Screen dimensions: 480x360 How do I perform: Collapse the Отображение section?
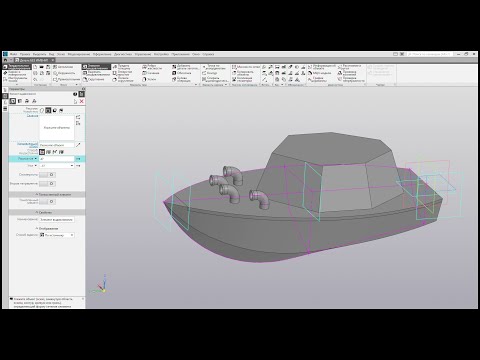point(47,229)
